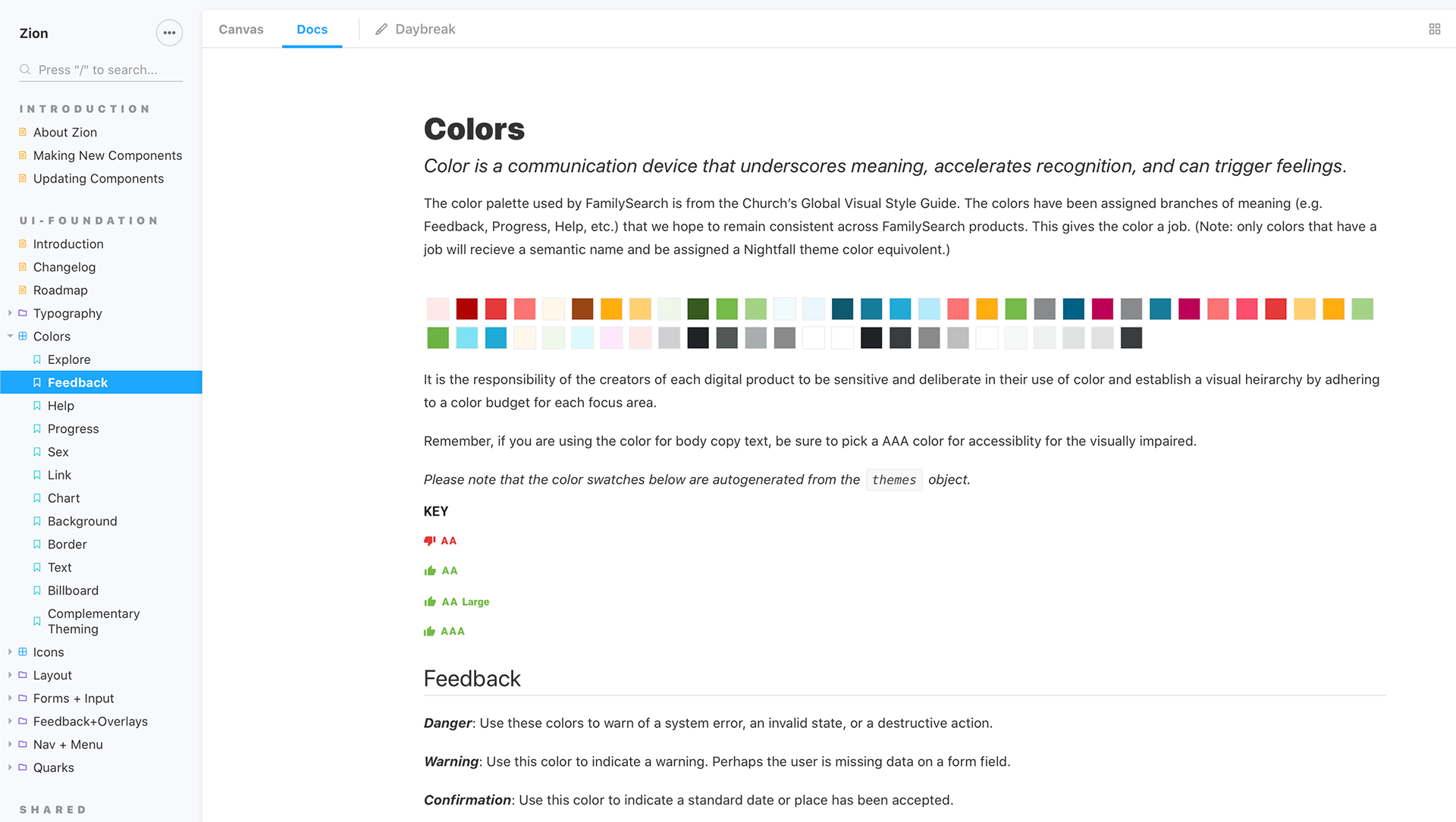
Task: Collapse the Colors tree section arrow
Action: [10, 336]
